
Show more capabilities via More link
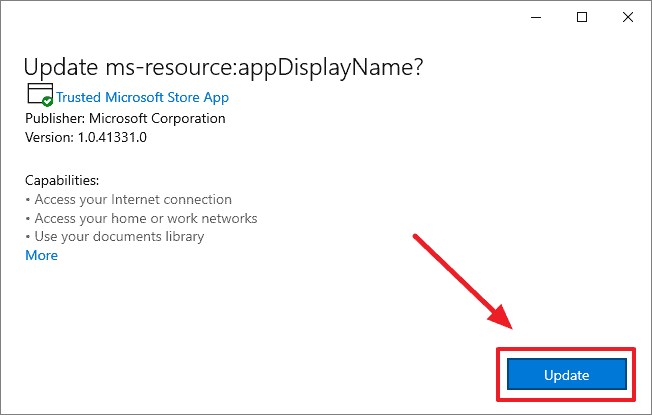[42, 255]
